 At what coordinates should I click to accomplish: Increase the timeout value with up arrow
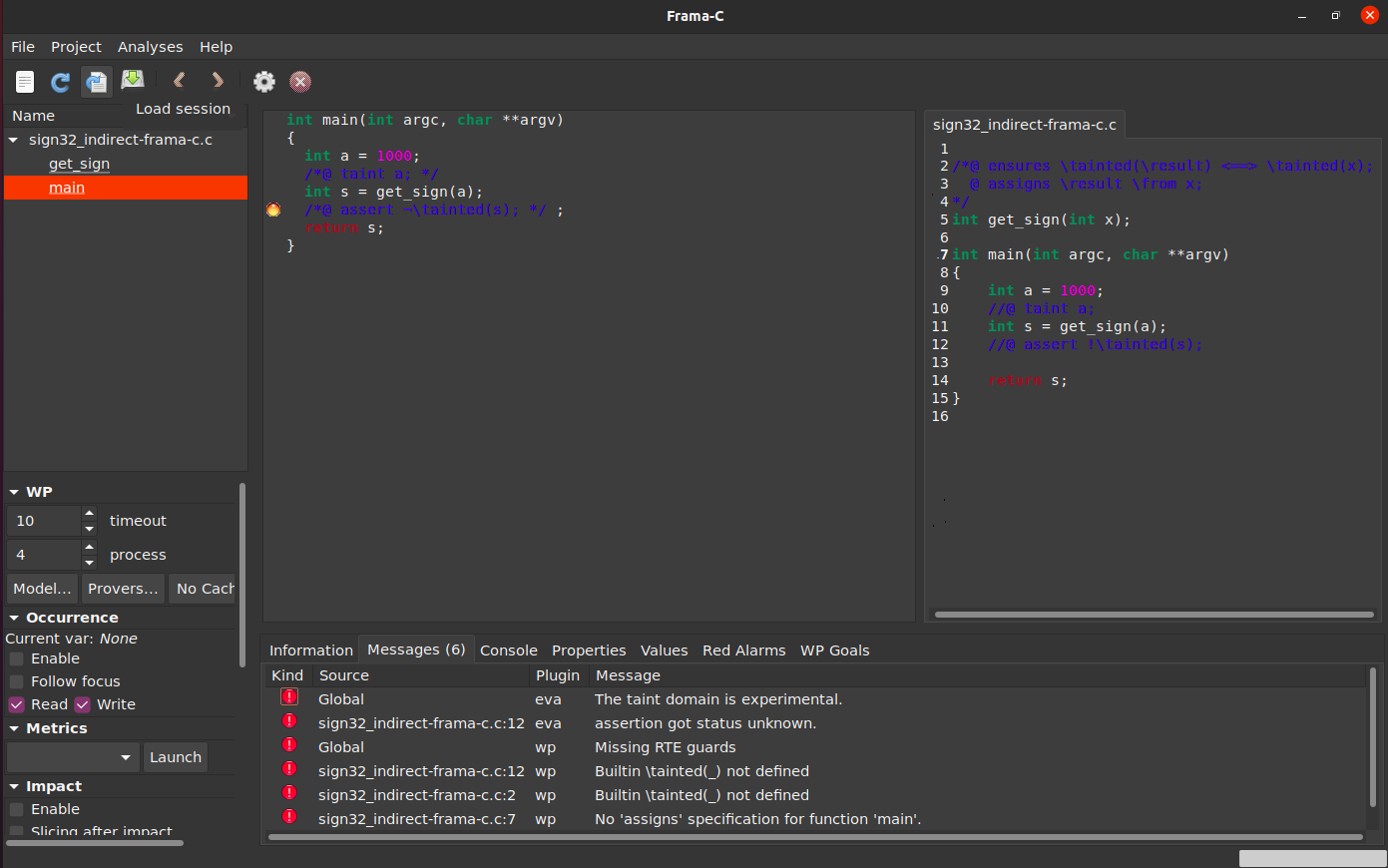(x=90, y=514)
